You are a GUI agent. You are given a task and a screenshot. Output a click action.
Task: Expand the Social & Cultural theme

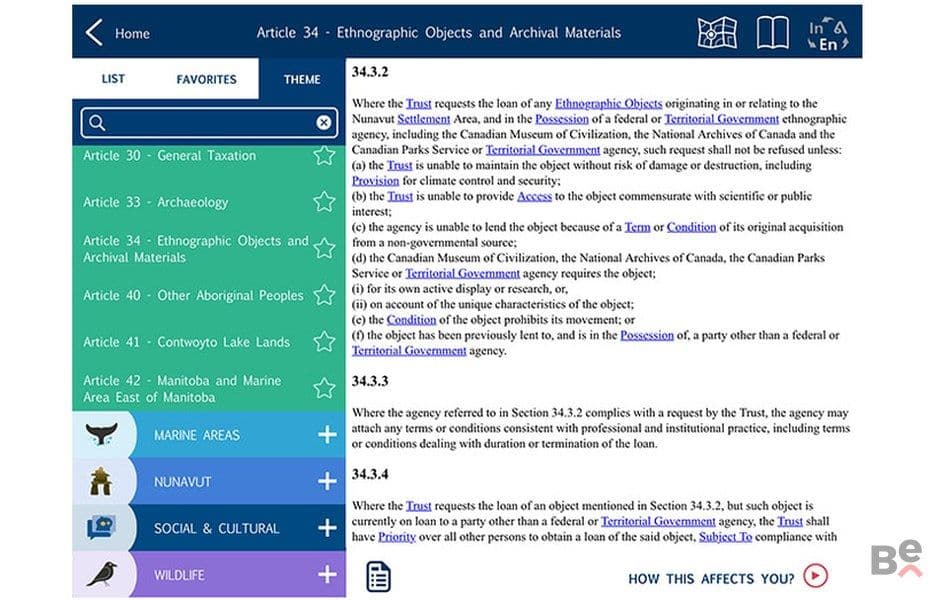(x=327, y=528)
